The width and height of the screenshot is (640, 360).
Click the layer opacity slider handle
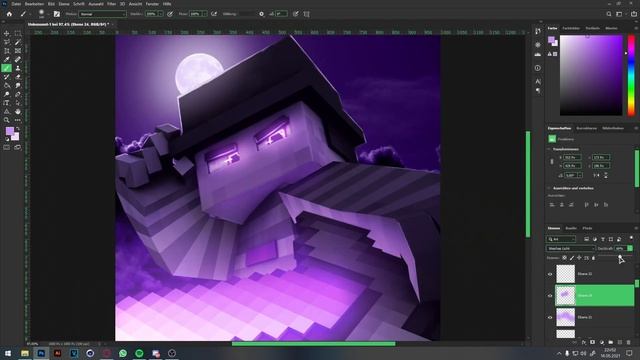click(x=620, y=257)
